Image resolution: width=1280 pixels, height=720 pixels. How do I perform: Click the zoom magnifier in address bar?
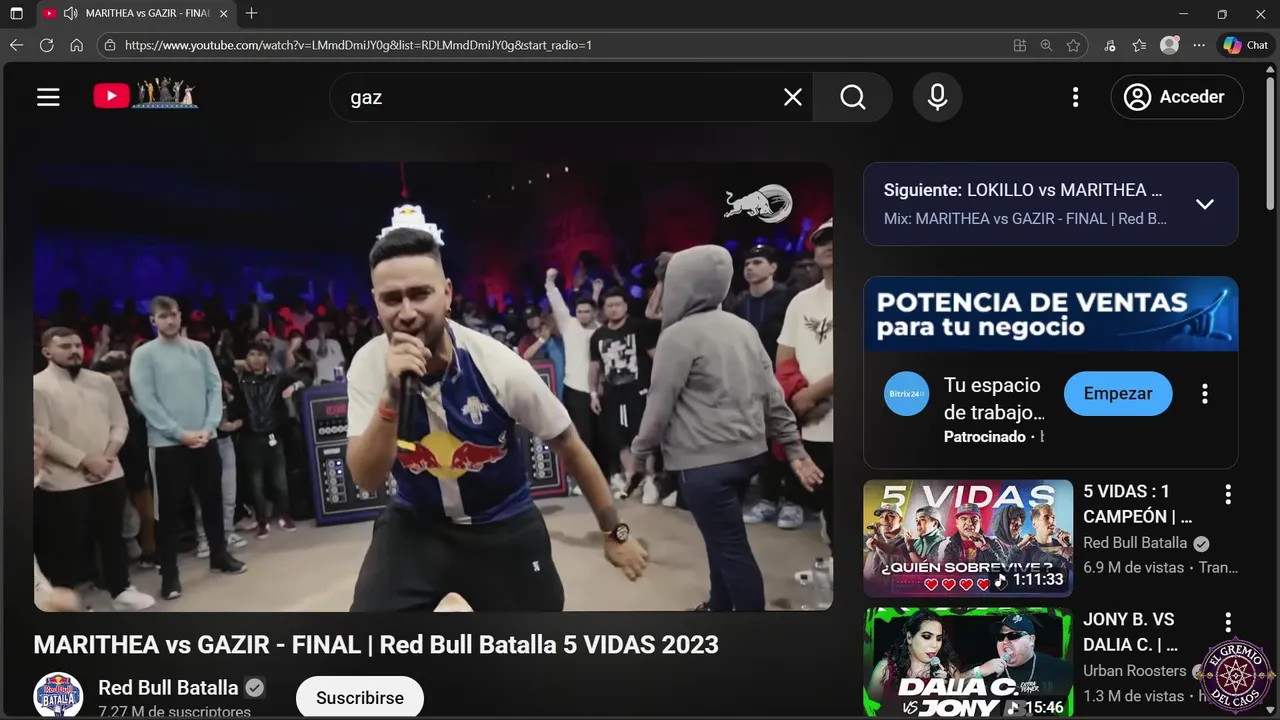1046,45
